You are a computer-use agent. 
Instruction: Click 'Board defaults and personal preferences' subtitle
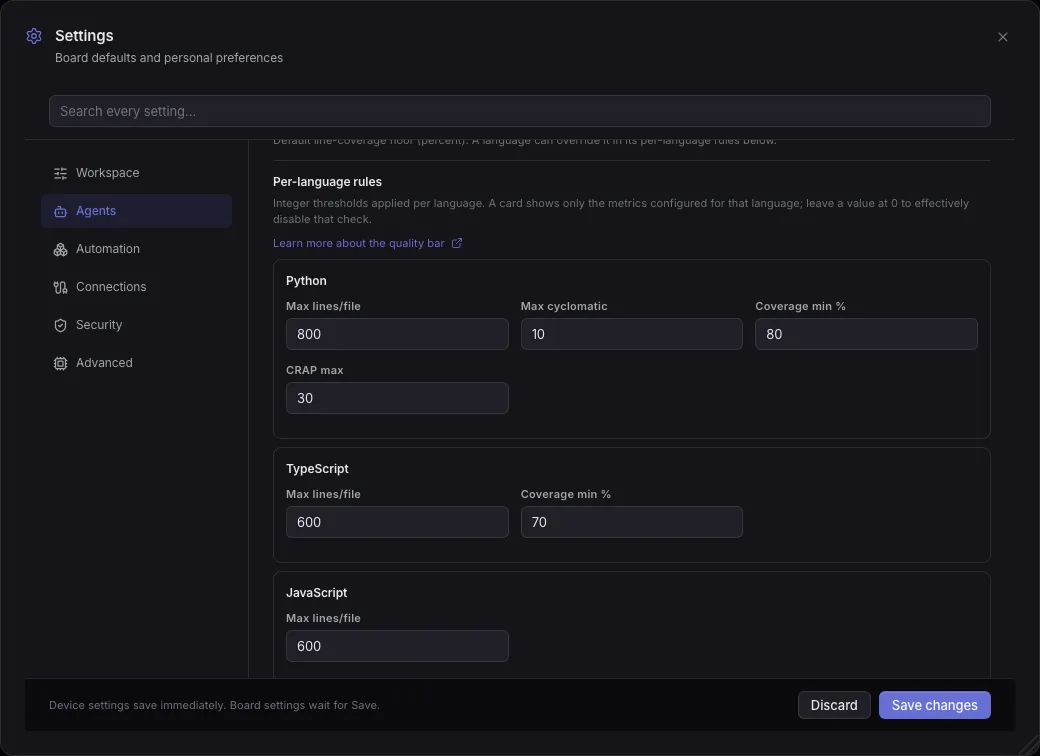(x=169, y=58)
